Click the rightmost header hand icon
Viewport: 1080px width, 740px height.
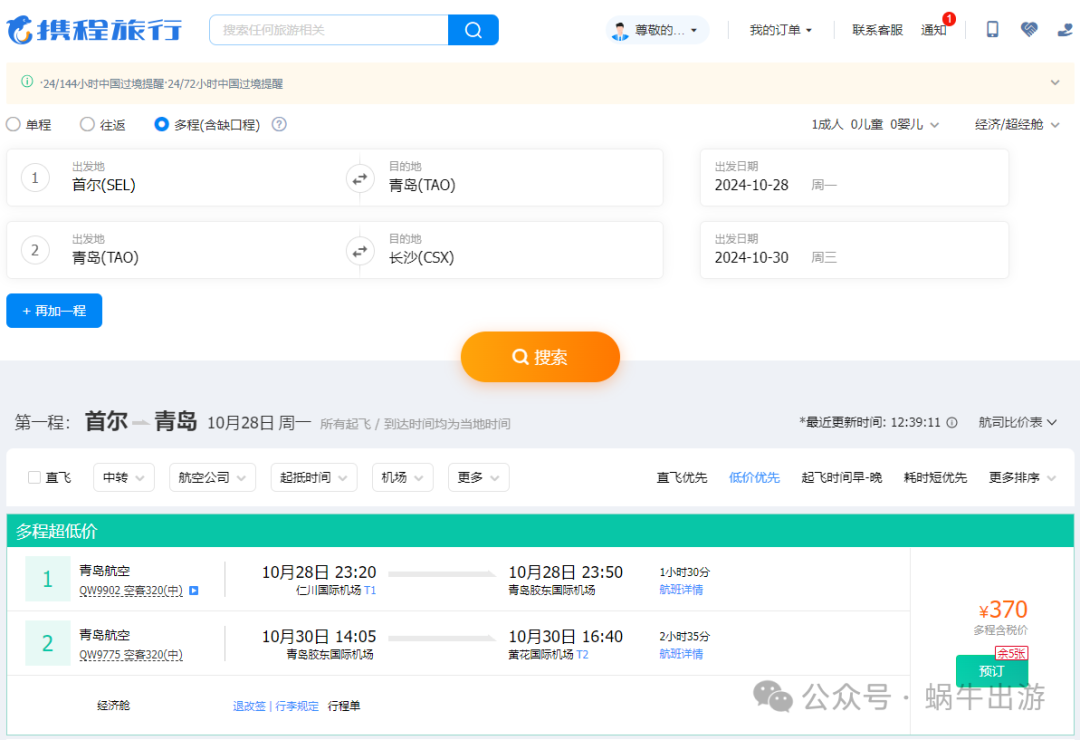tap(1066, 30)
